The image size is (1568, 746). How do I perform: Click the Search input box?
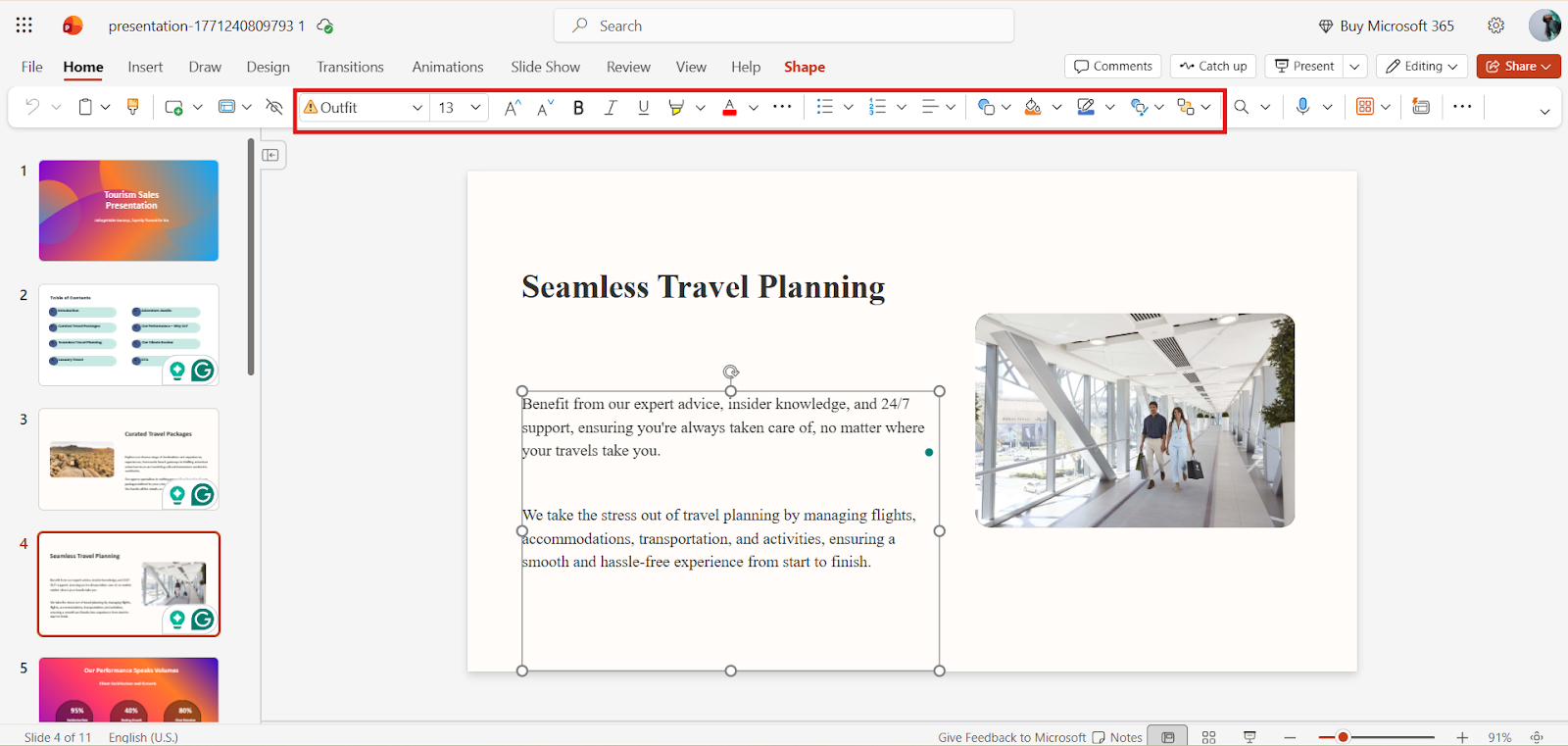coord(784,25)
